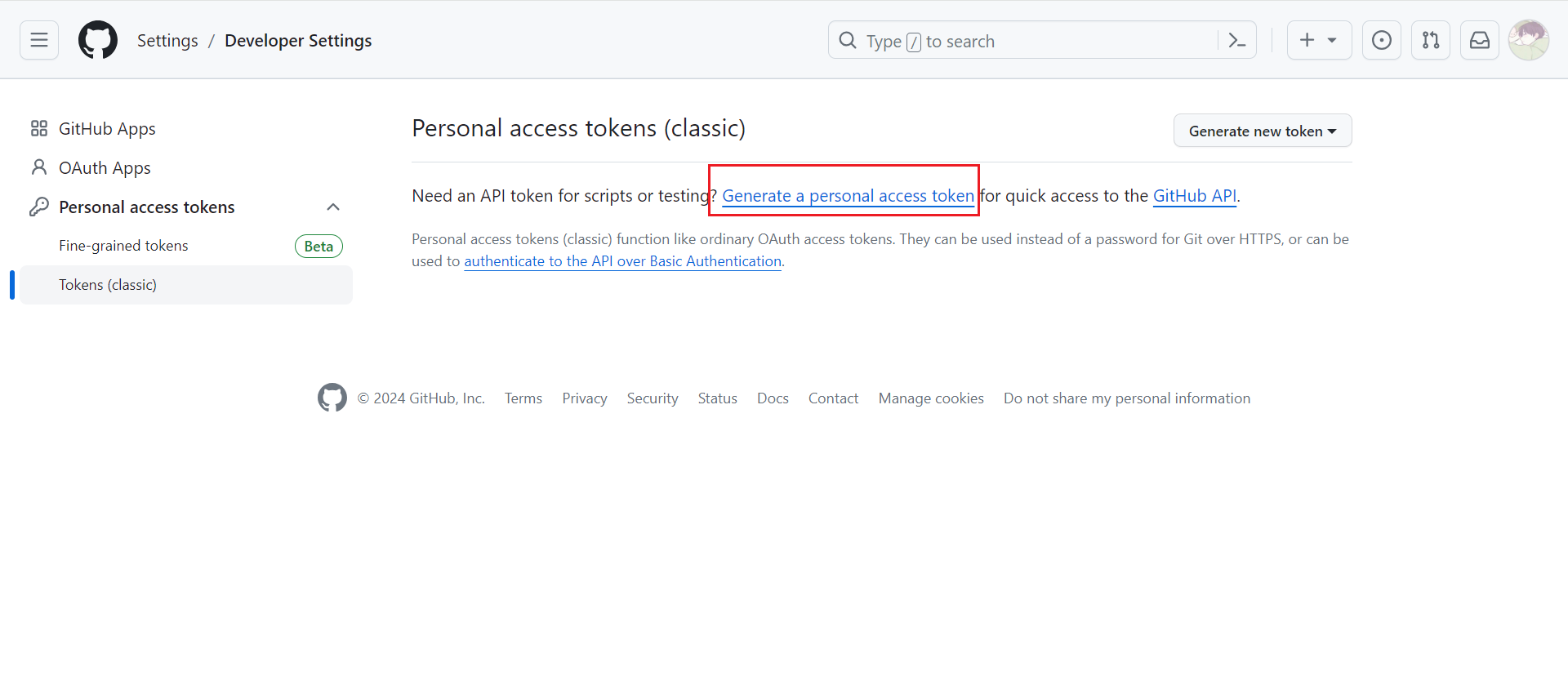This screenshot has height=685, width=1568.
Task: Click Developer Settings breadcrumb
Action: [x=298, y=40]
